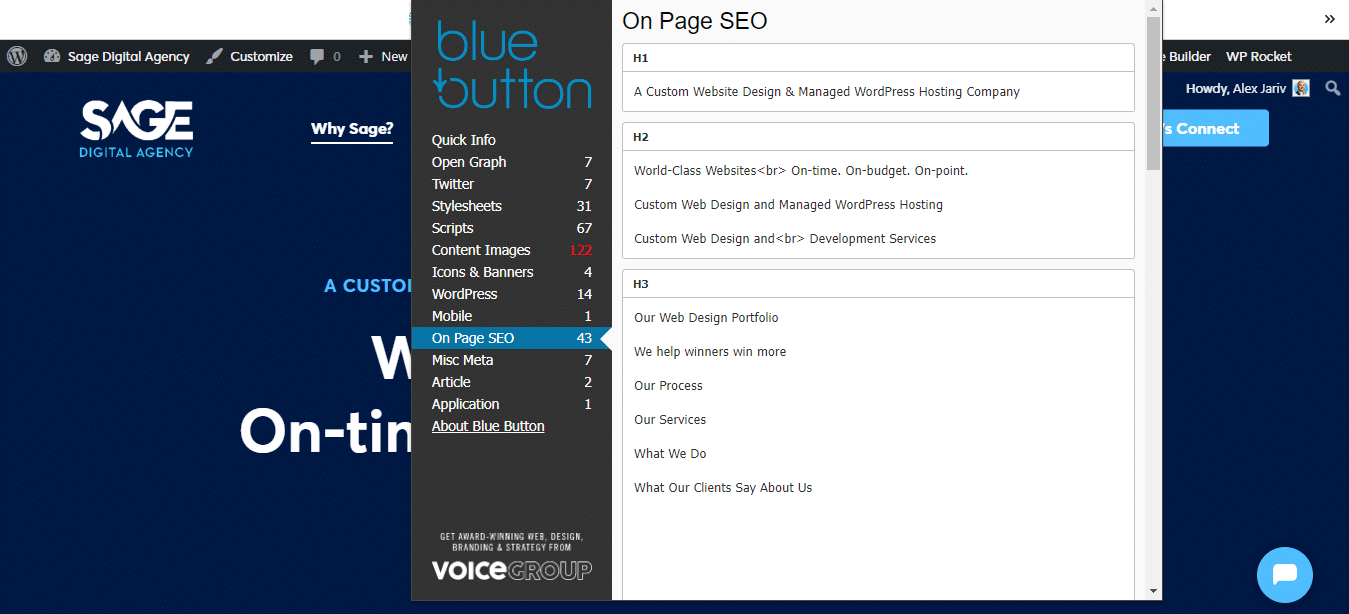Open the Icons & Banners section

point(512,272)
